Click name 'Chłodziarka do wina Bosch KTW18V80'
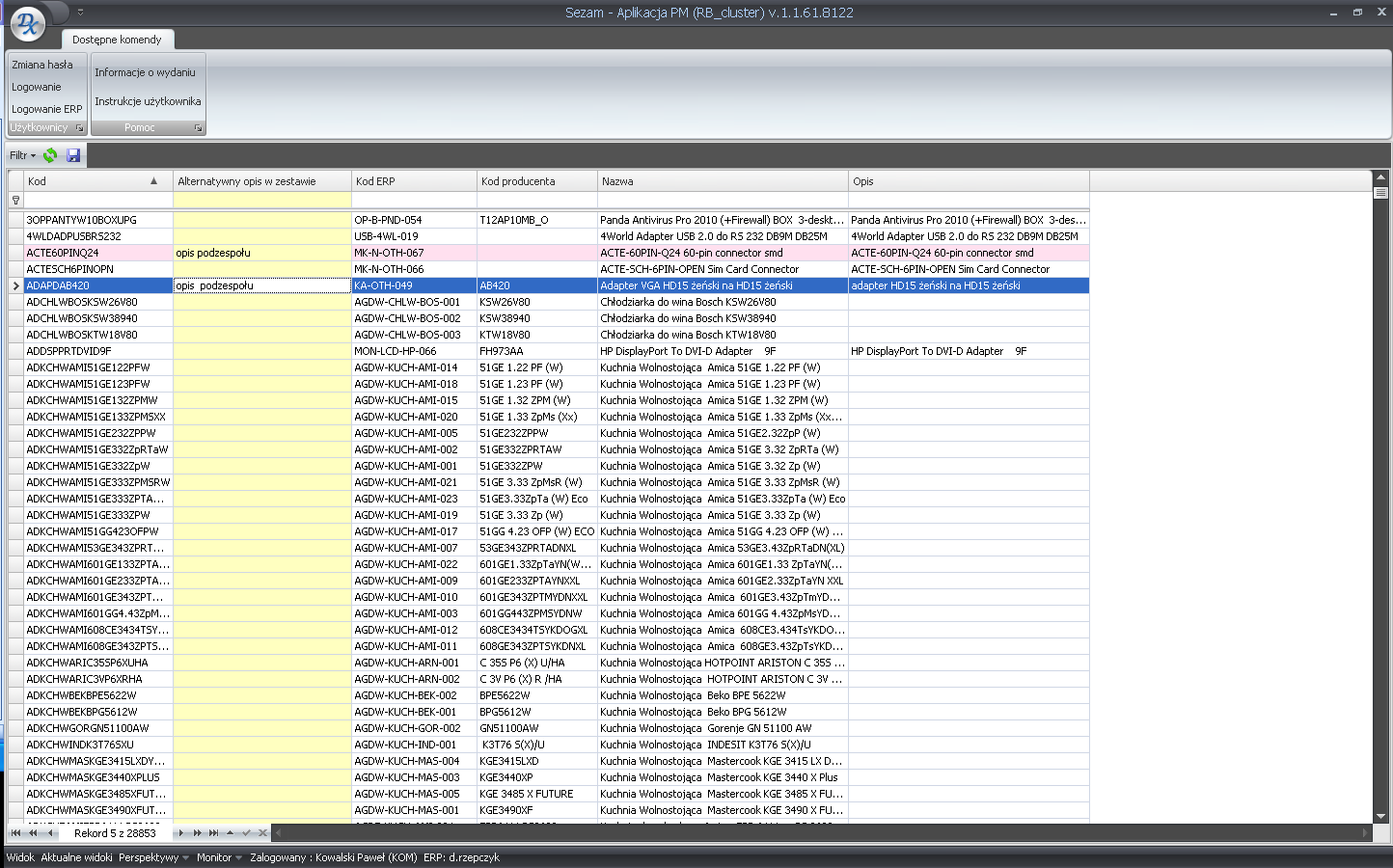Screen dimensions: 1393x868 [688, 335]
